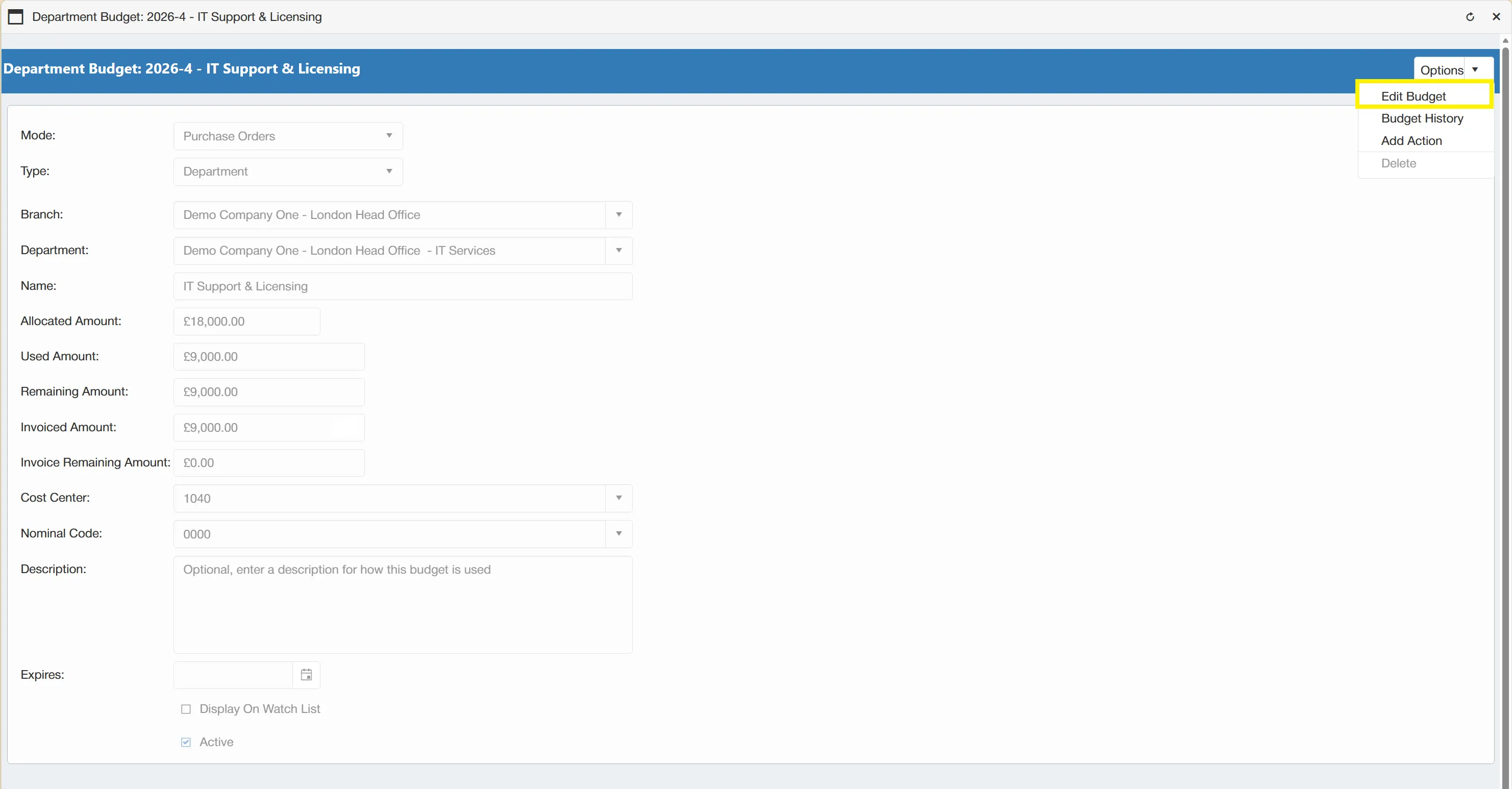
Task: Click the Allocated Amount field
Action: tap(246, 322)
